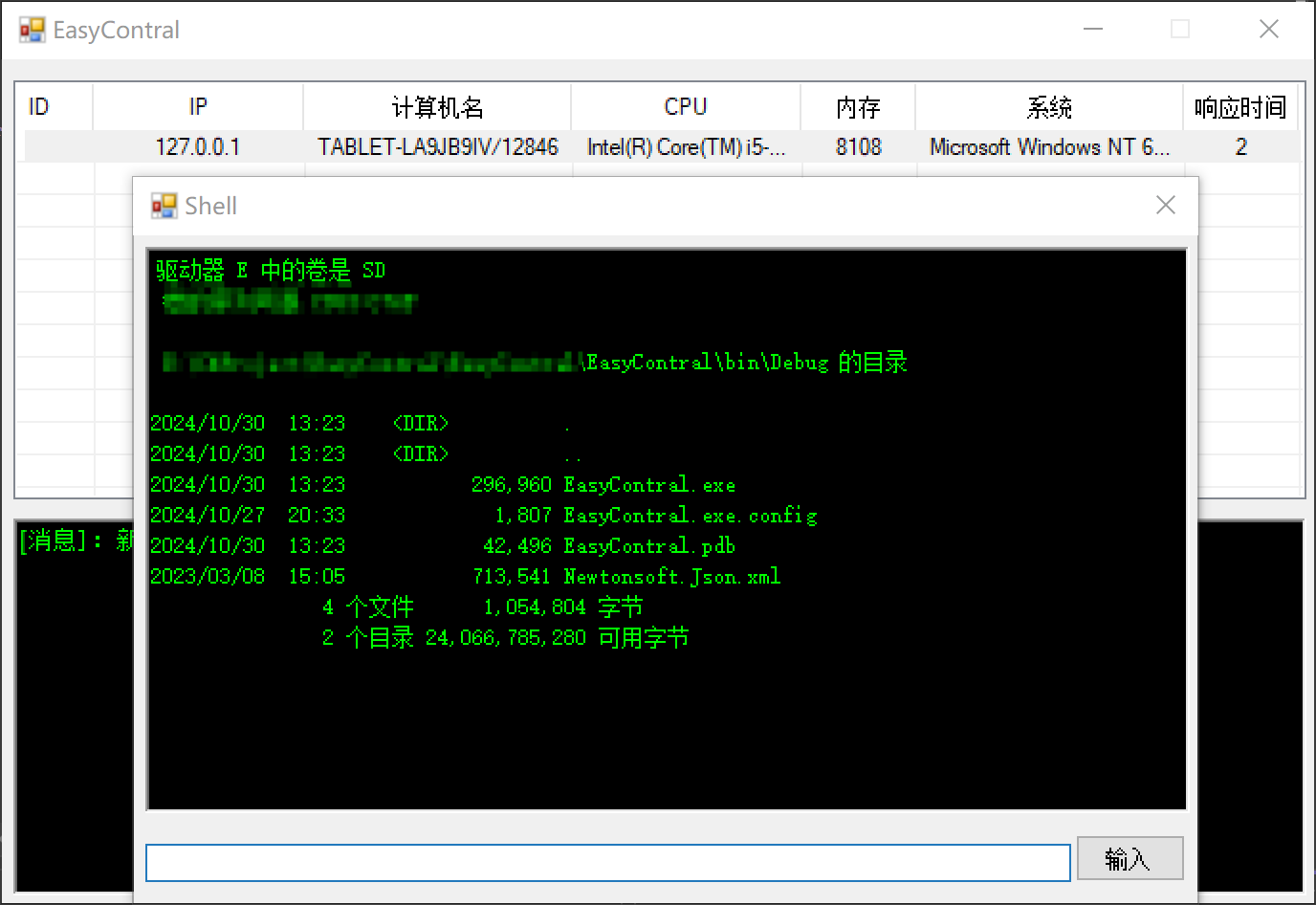Viewport: 1316px width, 905px height.
Task: Close the Shell window
Action: pyautogui.click(x=1165, y=205)
